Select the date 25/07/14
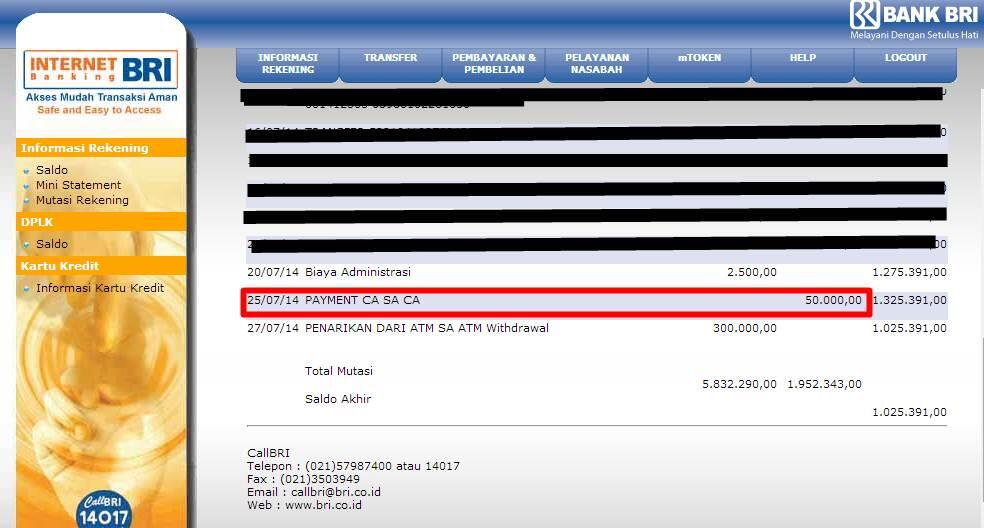This screenshot has width=984, height=528. tap(273, 300)
